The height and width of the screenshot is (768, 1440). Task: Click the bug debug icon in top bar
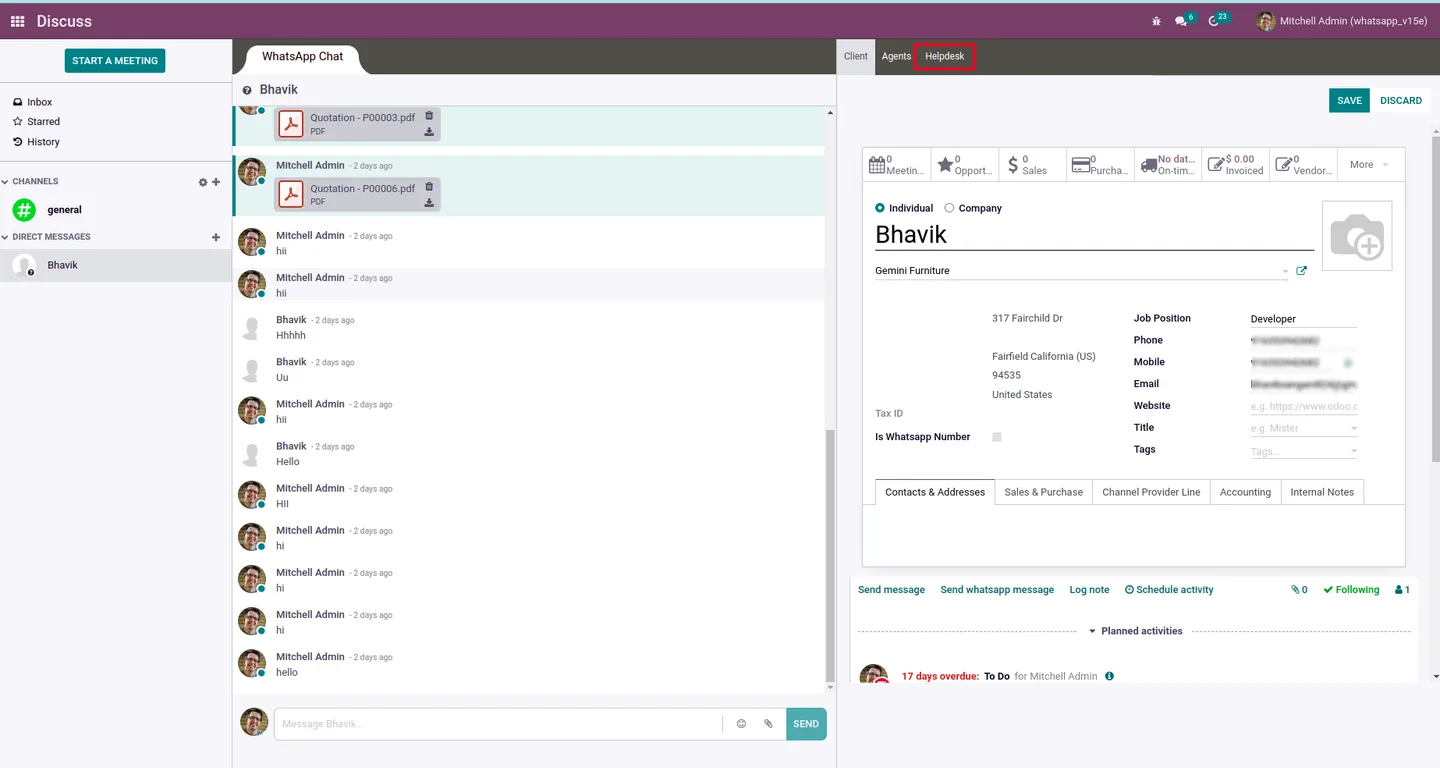tap(1157, 21)
